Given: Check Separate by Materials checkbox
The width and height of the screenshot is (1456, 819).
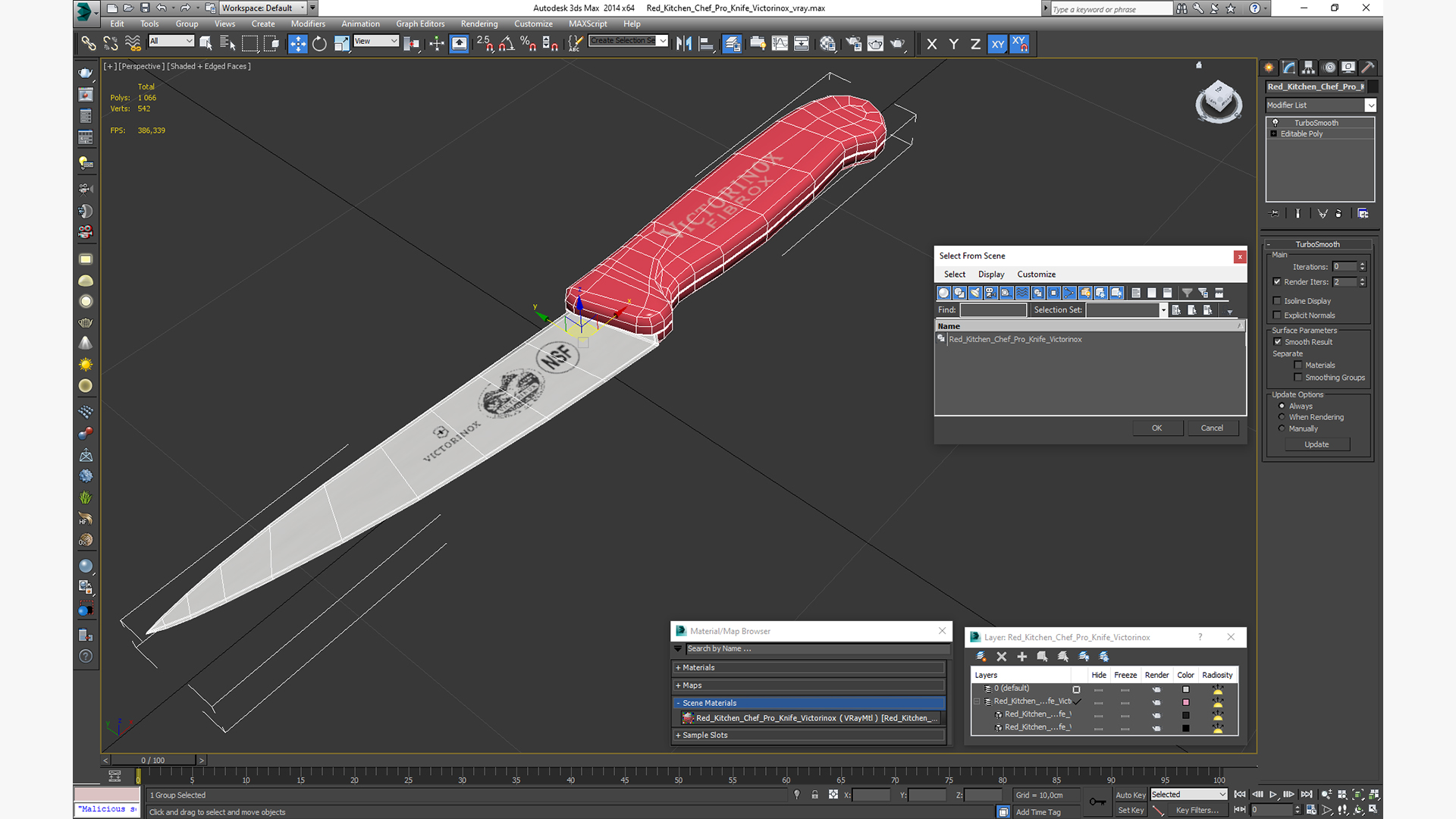Looking at the screenshot, I should [x=1298, y=365].
